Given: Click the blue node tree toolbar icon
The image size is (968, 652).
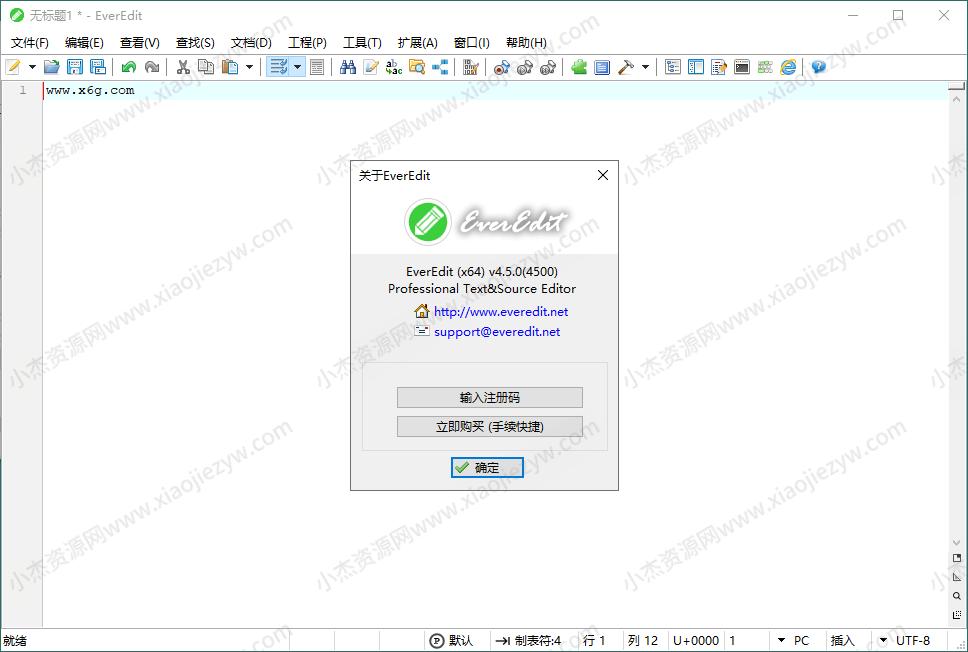Looking at the screenshot, I should tap(440, 67).
